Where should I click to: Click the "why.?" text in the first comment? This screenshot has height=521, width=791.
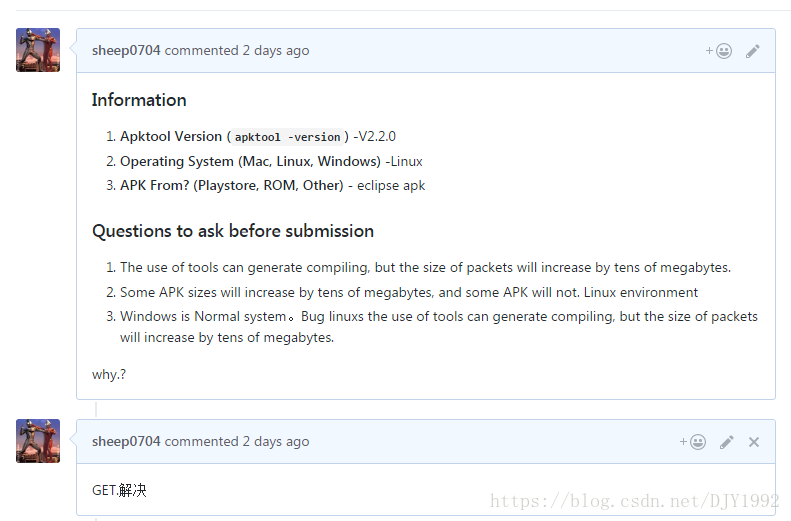click(x=109, y=375)
